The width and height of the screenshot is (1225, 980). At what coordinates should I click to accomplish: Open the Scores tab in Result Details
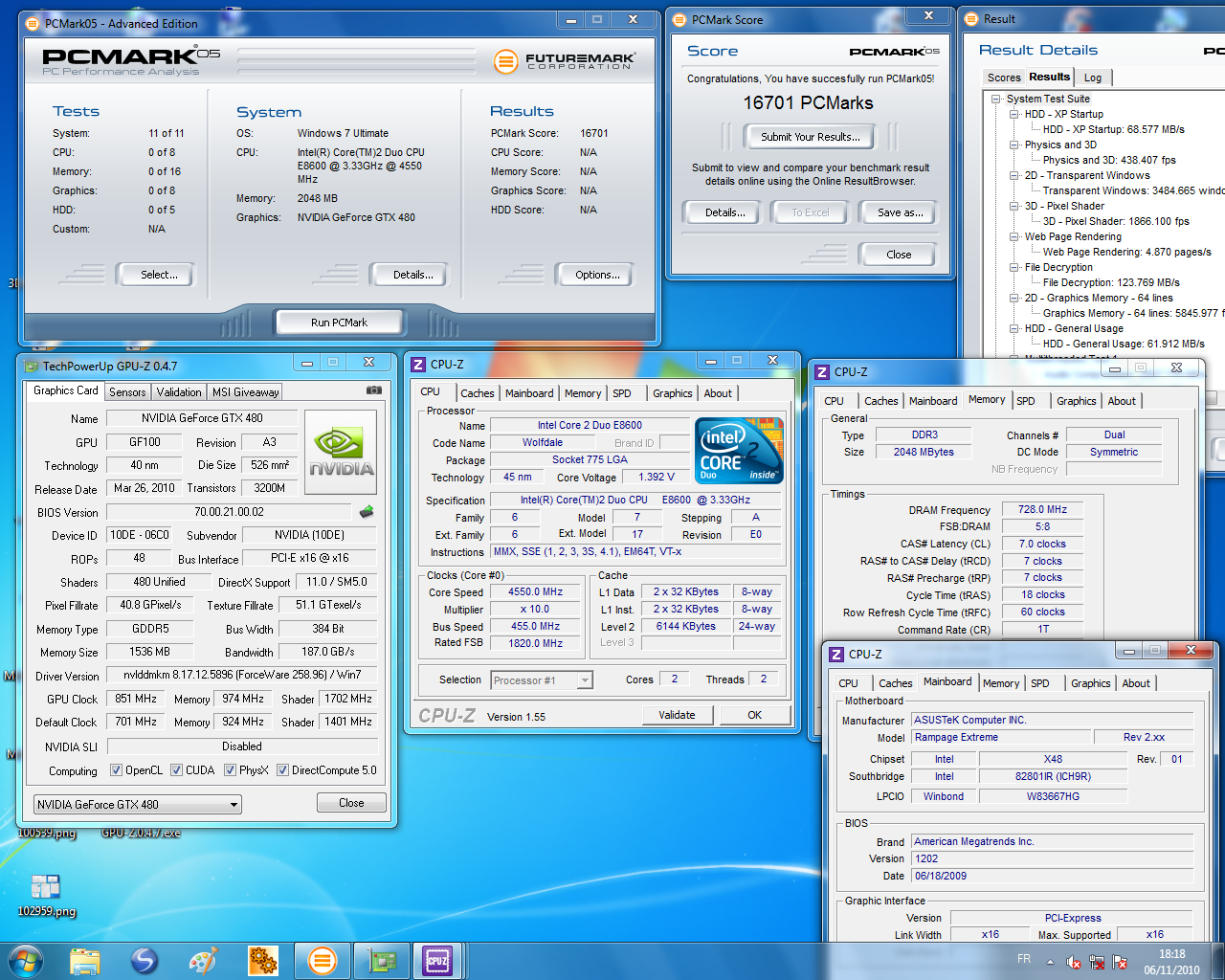pos(1004,78)
